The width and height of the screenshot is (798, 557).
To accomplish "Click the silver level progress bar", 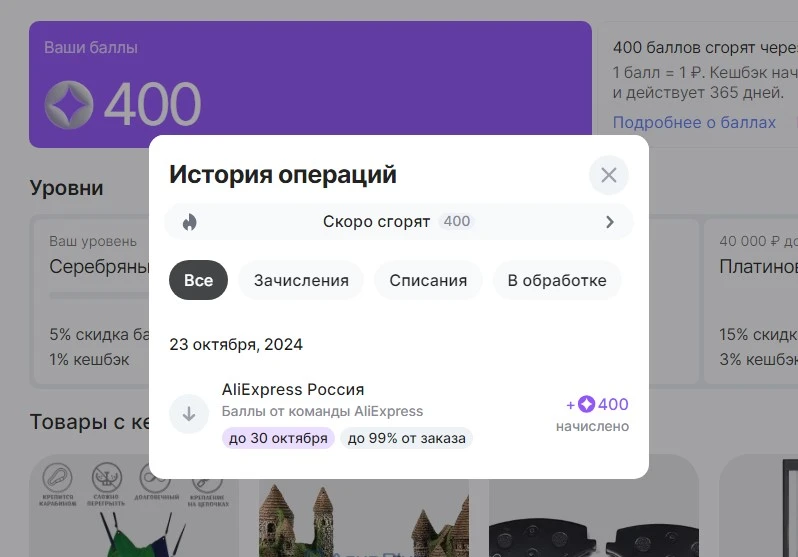I will pos(99,295).
